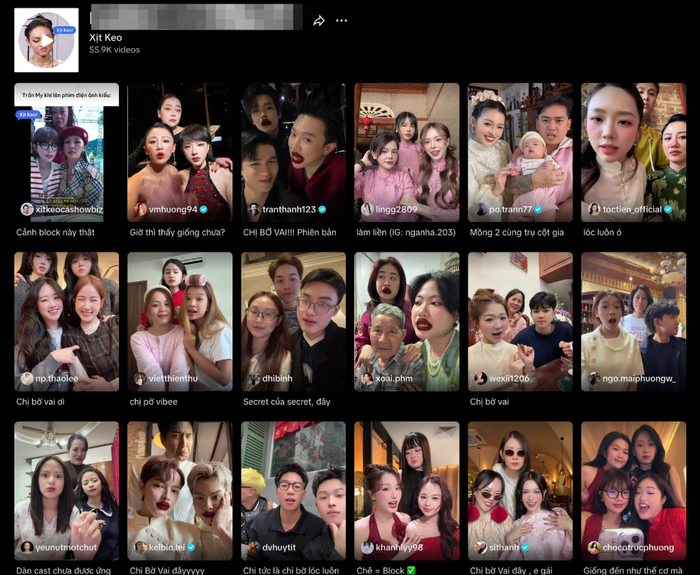Open the three-dots more options menu
The width and height of the screenshot is (700, 575).
pos(342,20)
